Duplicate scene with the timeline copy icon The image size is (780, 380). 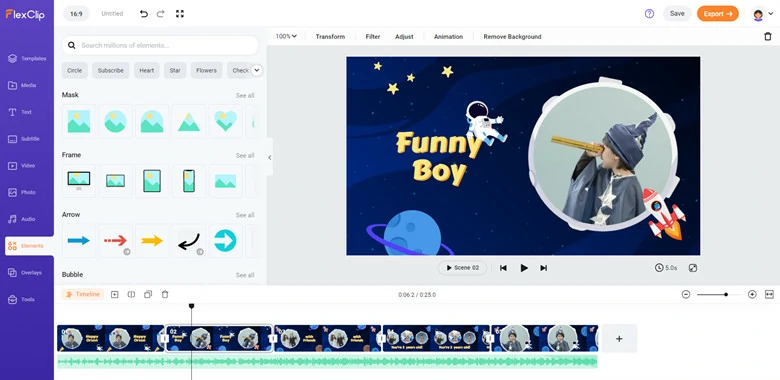point(148,294)
